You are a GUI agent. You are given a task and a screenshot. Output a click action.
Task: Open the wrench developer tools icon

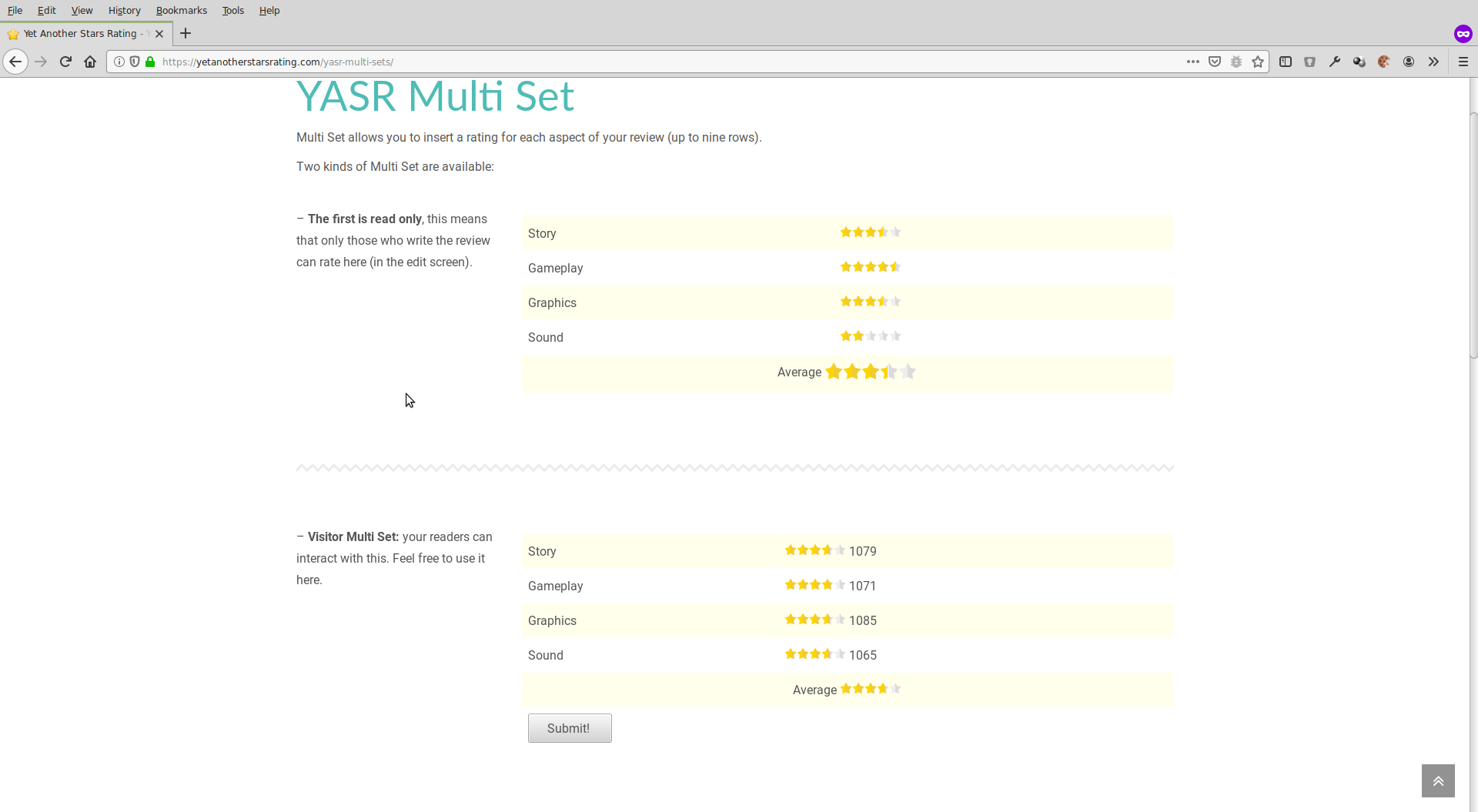tap(1335, 62)
